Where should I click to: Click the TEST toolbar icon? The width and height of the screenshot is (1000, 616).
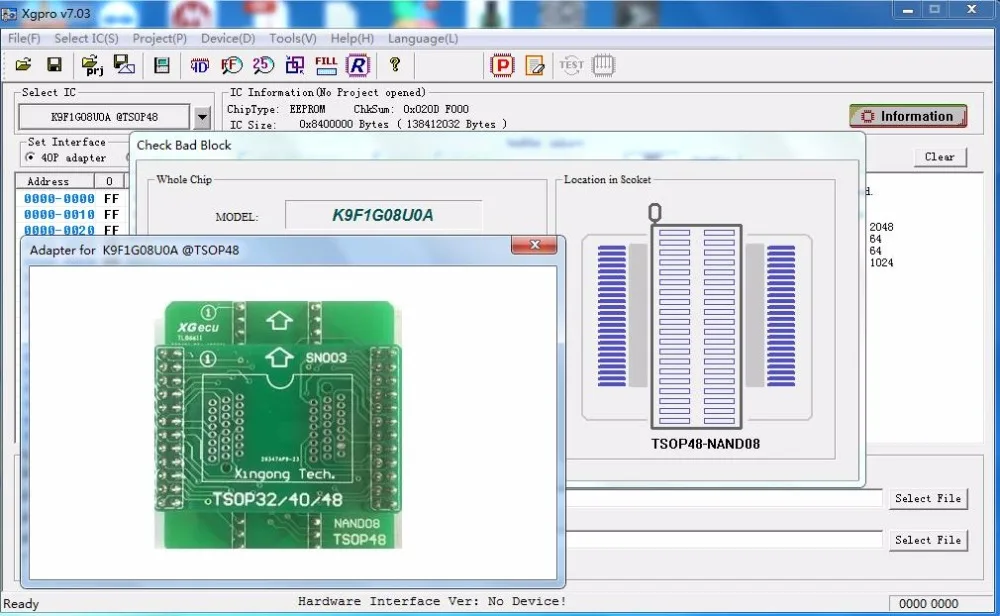[x=571, y=64]
